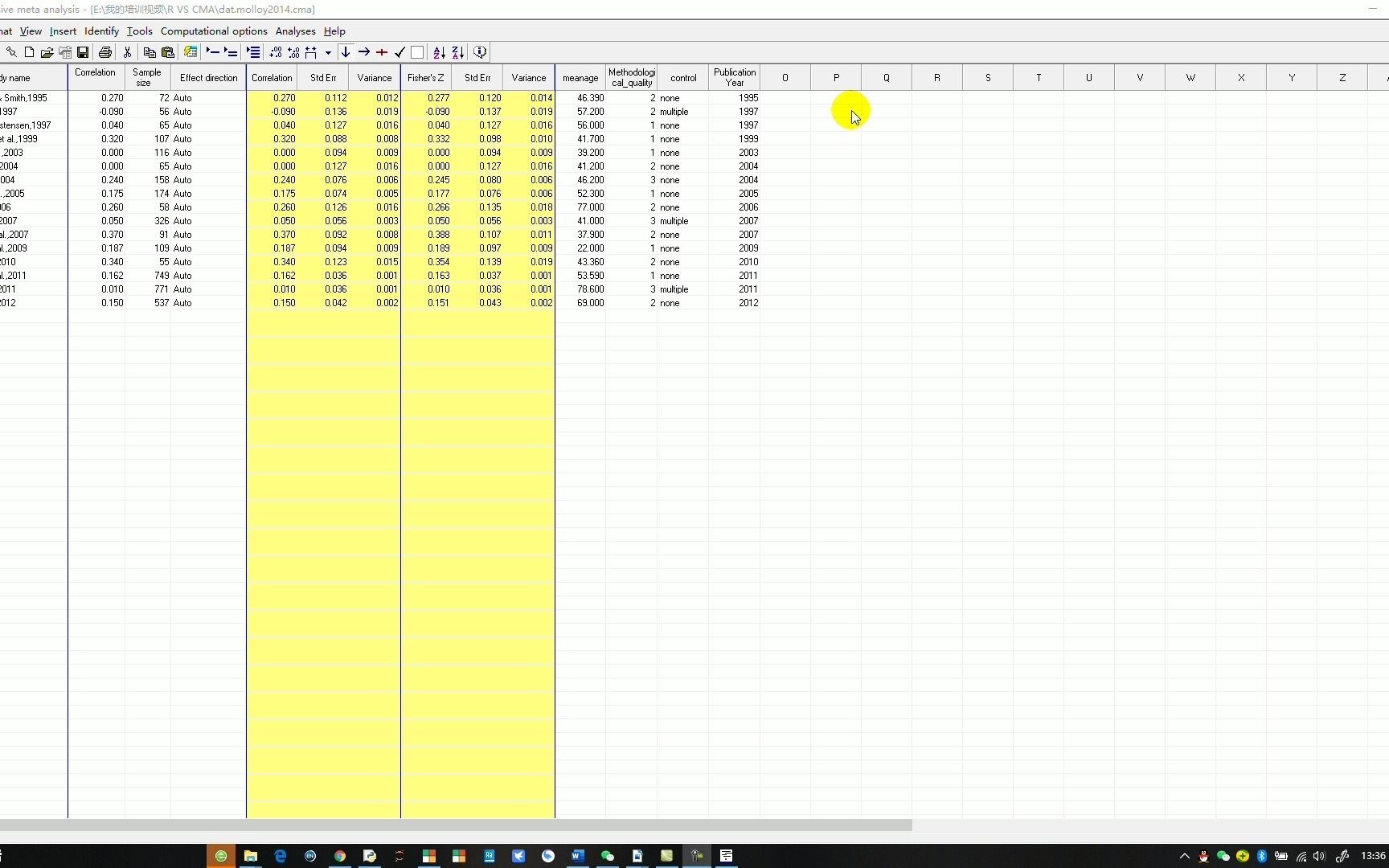Open File Explorer from taskbar
This screenshot has height=868, width=1389.
(x=251, y=856)
